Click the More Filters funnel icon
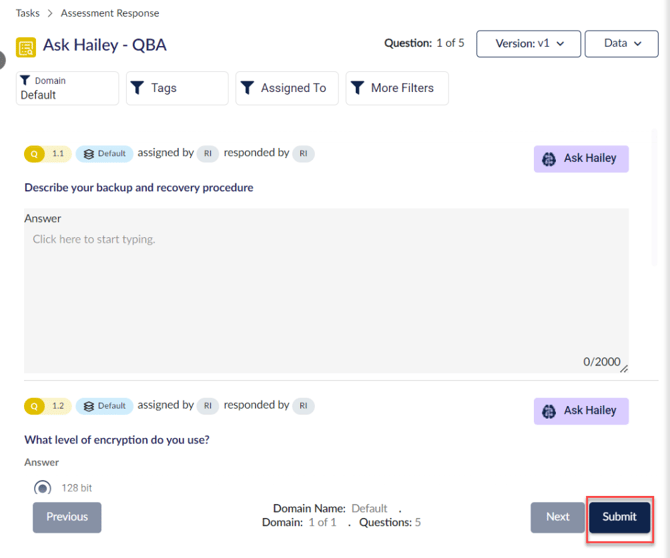The width and height of the screenshot is (670, 558). coord(357,88)
